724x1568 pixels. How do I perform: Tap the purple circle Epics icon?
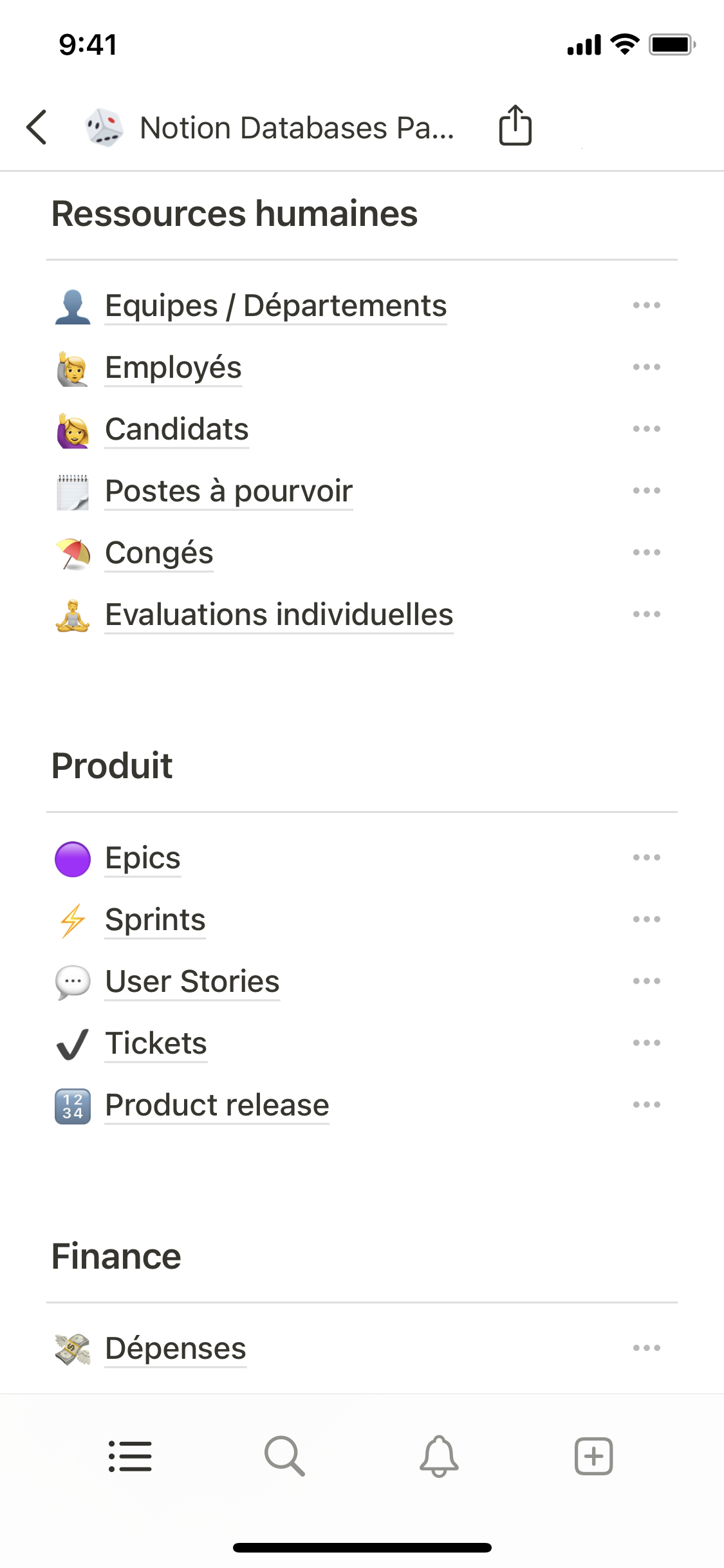click(73, 859)
